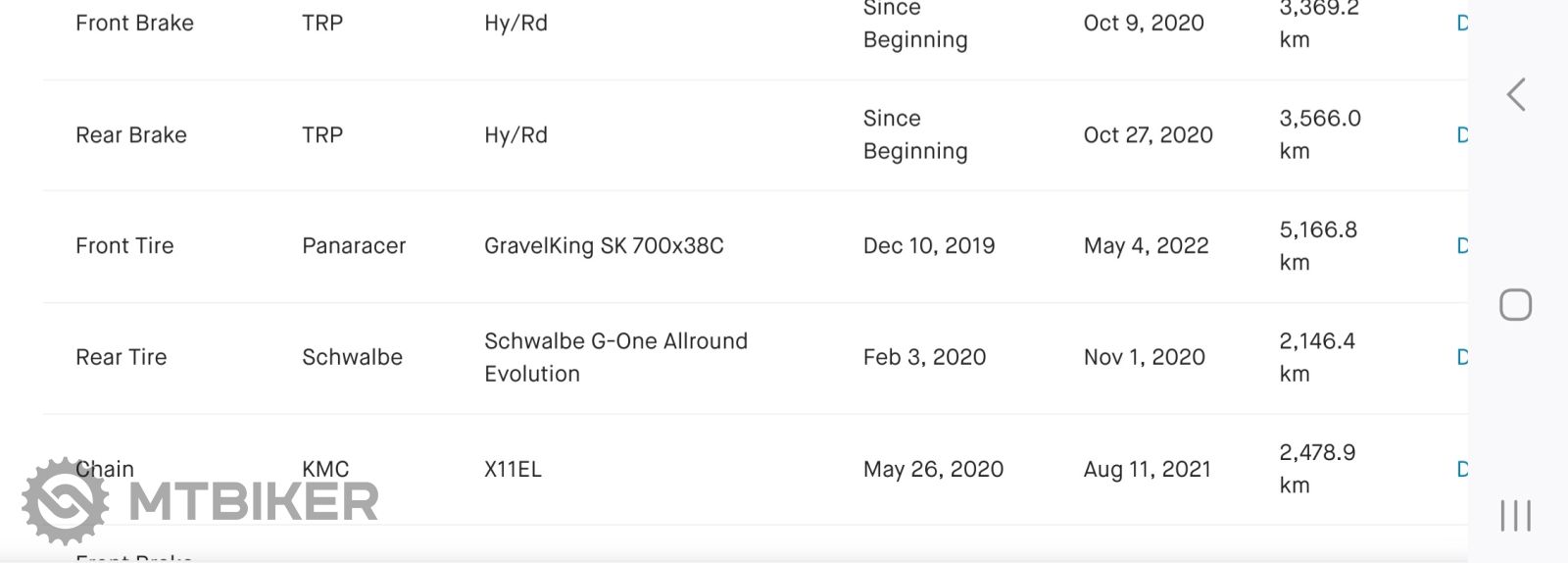Select the Front Tire component name
Screen dimensions: 1568x563
click(x=124, y=245)
